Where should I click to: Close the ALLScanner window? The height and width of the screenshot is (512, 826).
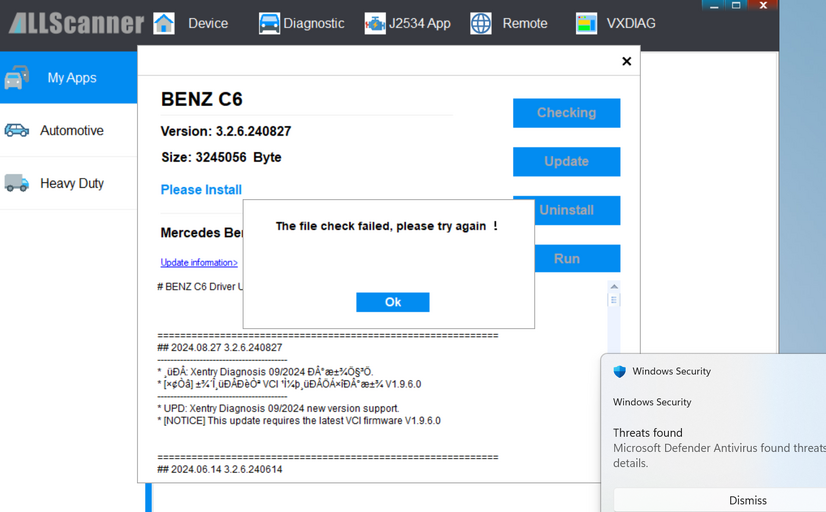763,5
